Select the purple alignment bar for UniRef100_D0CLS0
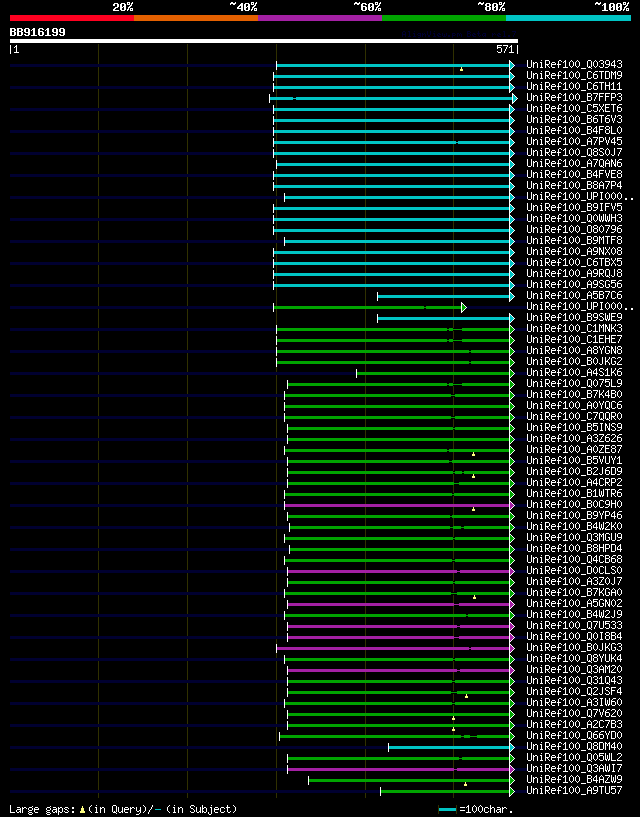Image resolution: width=640 pixels, height=817 pixels. 399,571
